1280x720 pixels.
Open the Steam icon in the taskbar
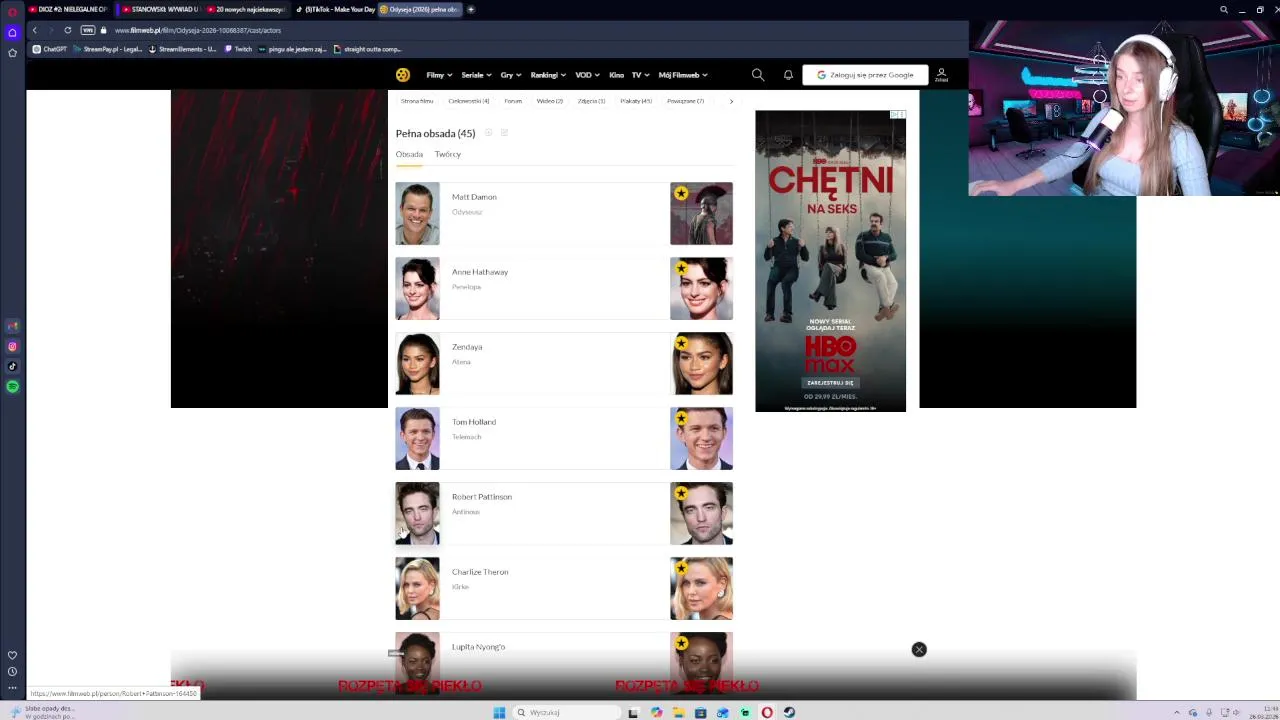point(789,712)
